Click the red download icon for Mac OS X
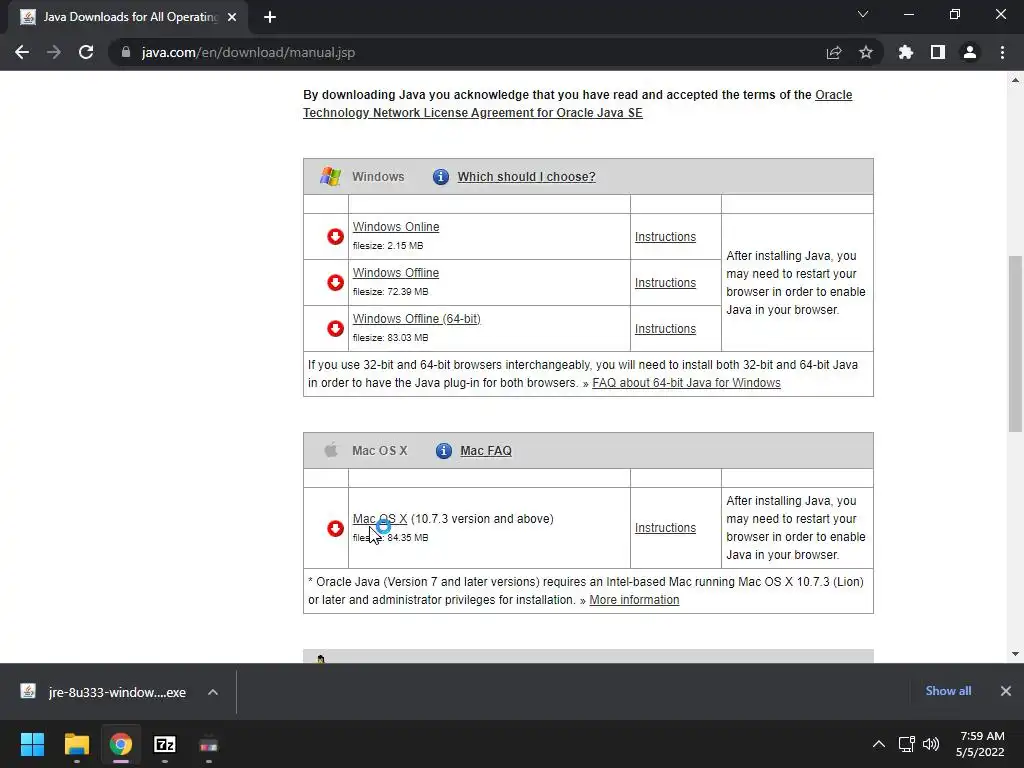This screenshot has height=768, width=1024. 336,528
